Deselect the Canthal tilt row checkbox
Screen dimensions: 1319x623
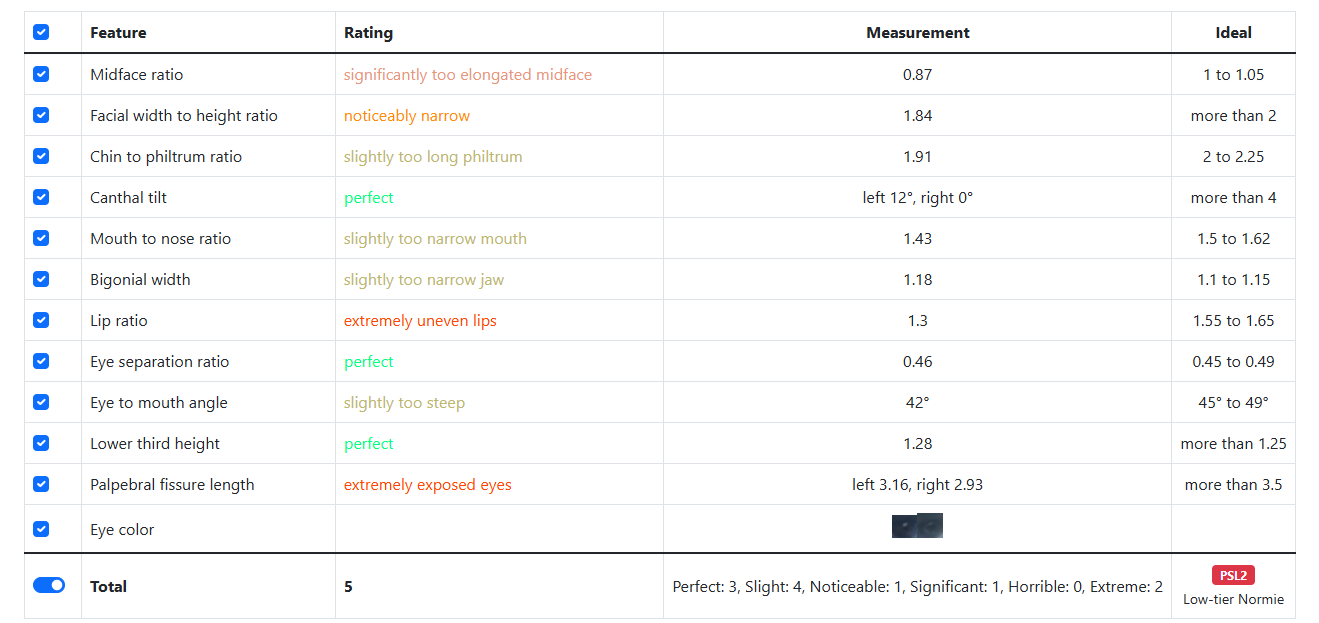[x=41, y=197]
